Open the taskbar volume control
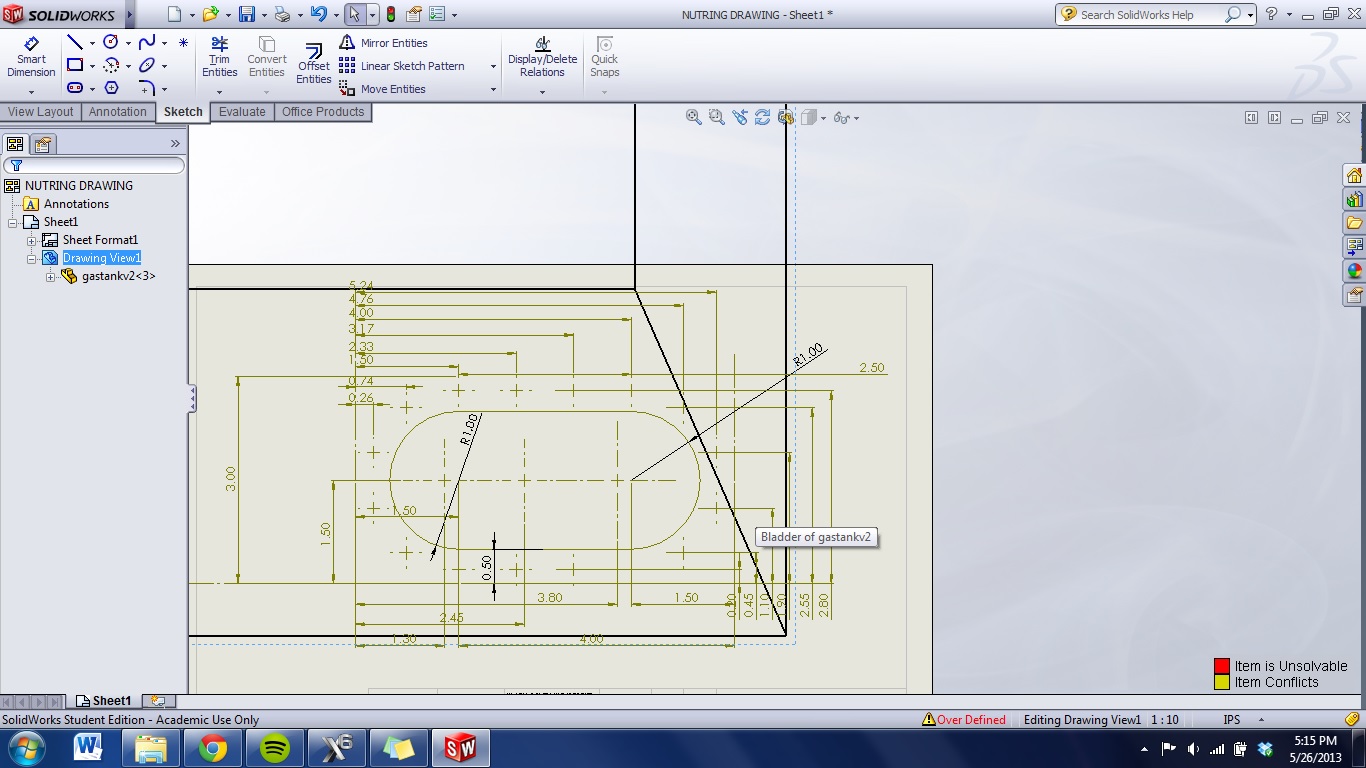Image resolution: width=1366 pixels, height=768 pixels. 1192,747
